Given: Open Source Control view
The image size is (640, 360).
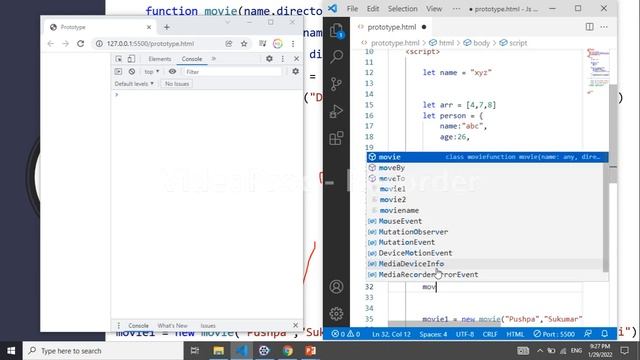Looking at the screenshot, I should click(336, 84).
